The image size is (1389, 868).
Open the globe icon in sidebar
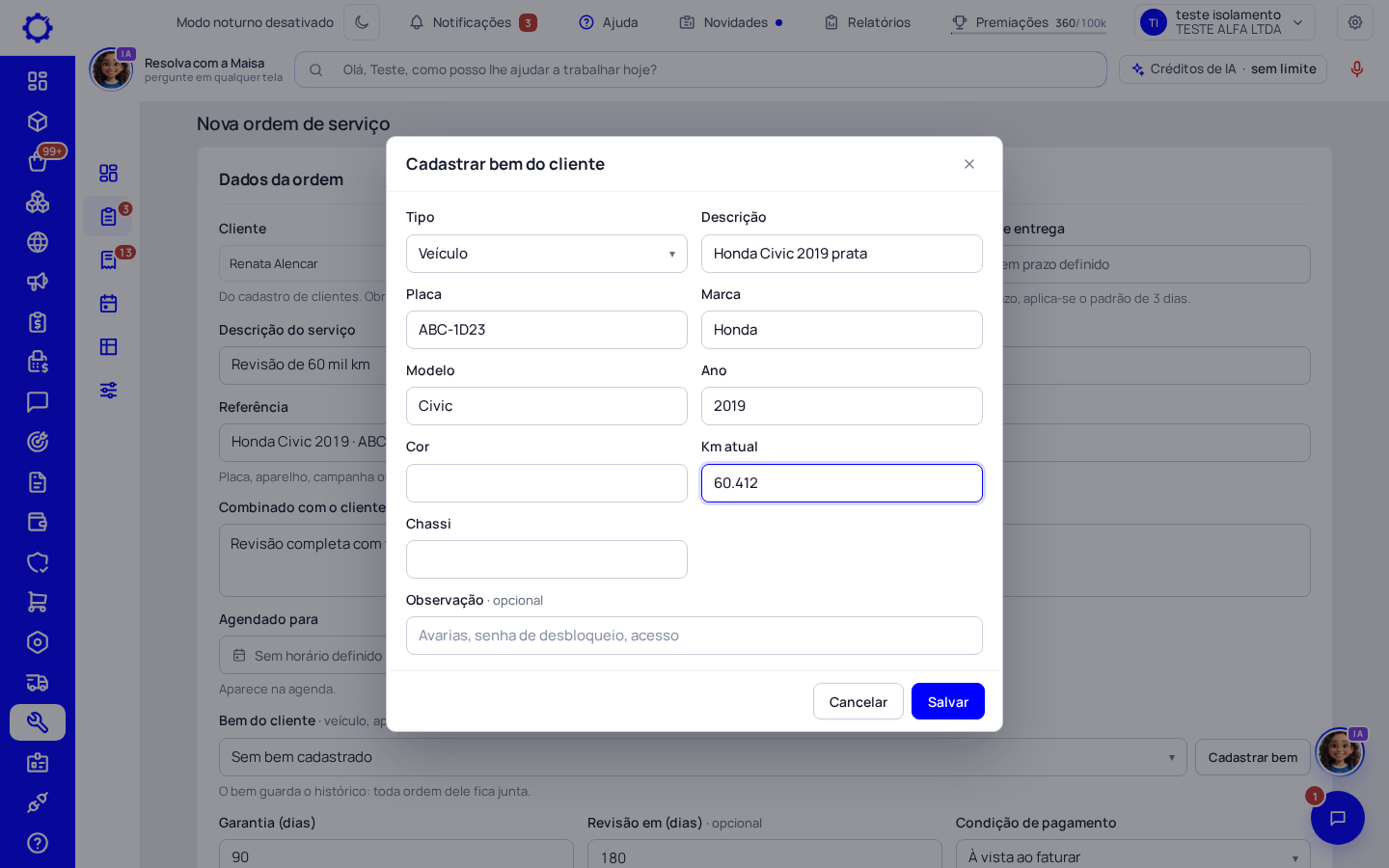tap(38, 242)
